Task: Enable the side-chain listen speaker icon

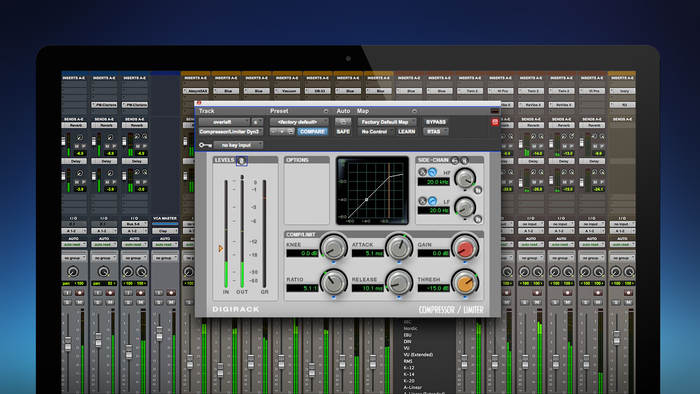Action: pos(464,160)
